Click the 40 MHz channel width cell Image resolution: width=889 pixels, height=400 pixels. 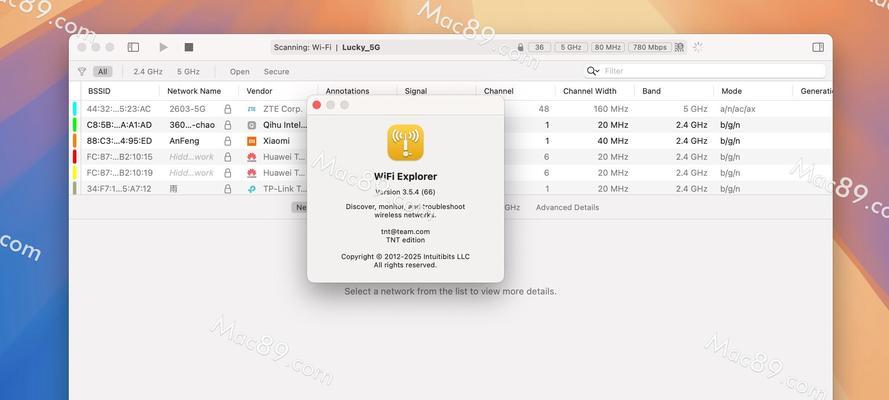click(613, 141)
